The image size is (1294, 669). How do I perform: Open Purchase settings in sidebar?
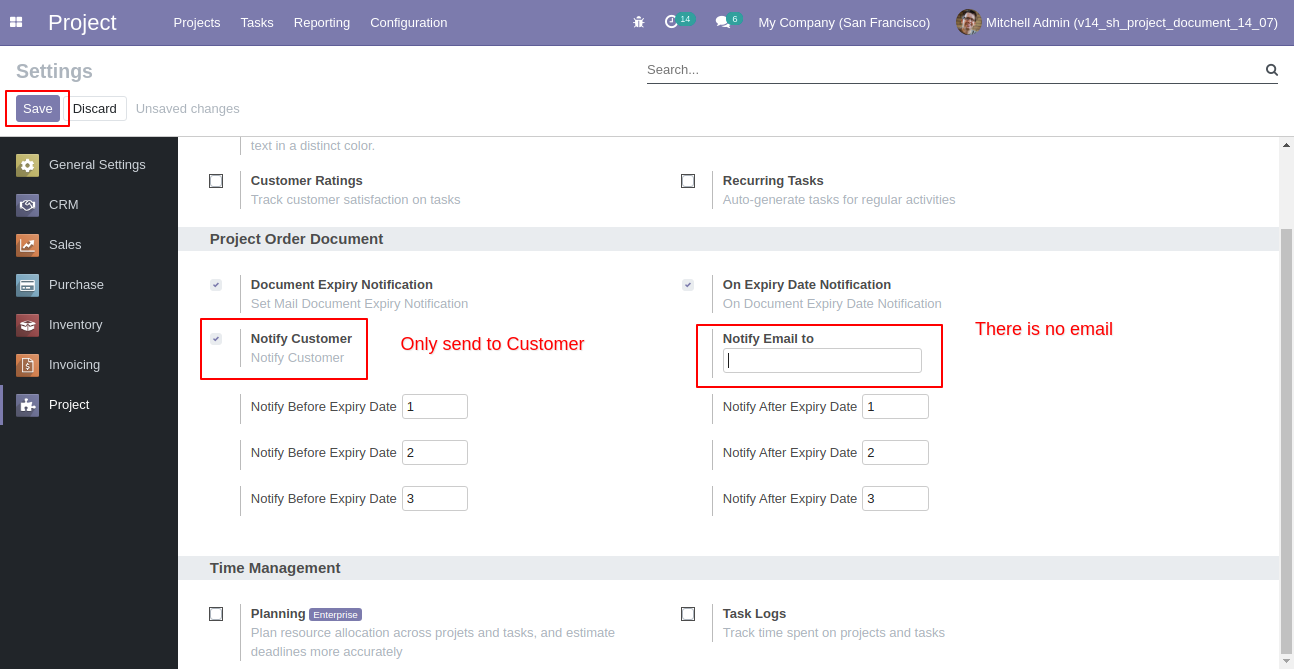(89, 285)
